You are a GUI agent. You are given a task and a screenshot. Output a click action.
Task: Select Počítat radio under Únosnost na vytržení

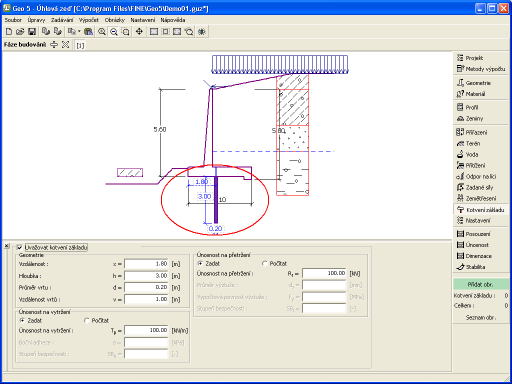click(x=87, y=320)
